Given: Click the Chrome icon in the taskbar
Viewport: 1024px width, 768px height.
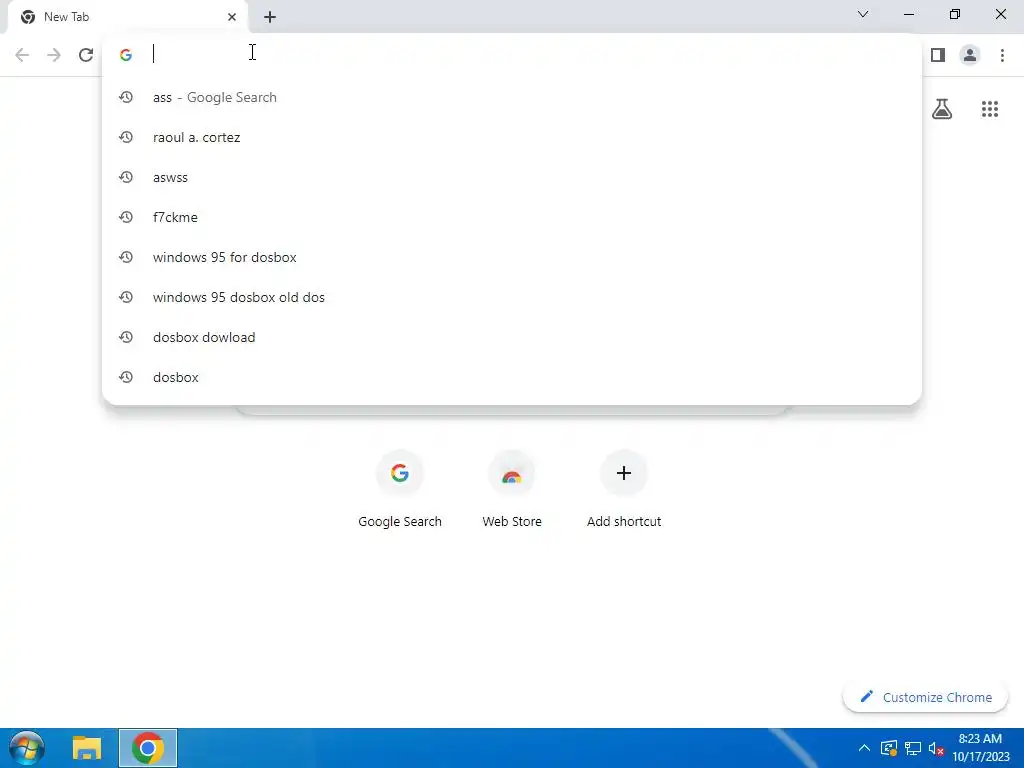Looking at the screenshot, I should [x=148, y=748].
